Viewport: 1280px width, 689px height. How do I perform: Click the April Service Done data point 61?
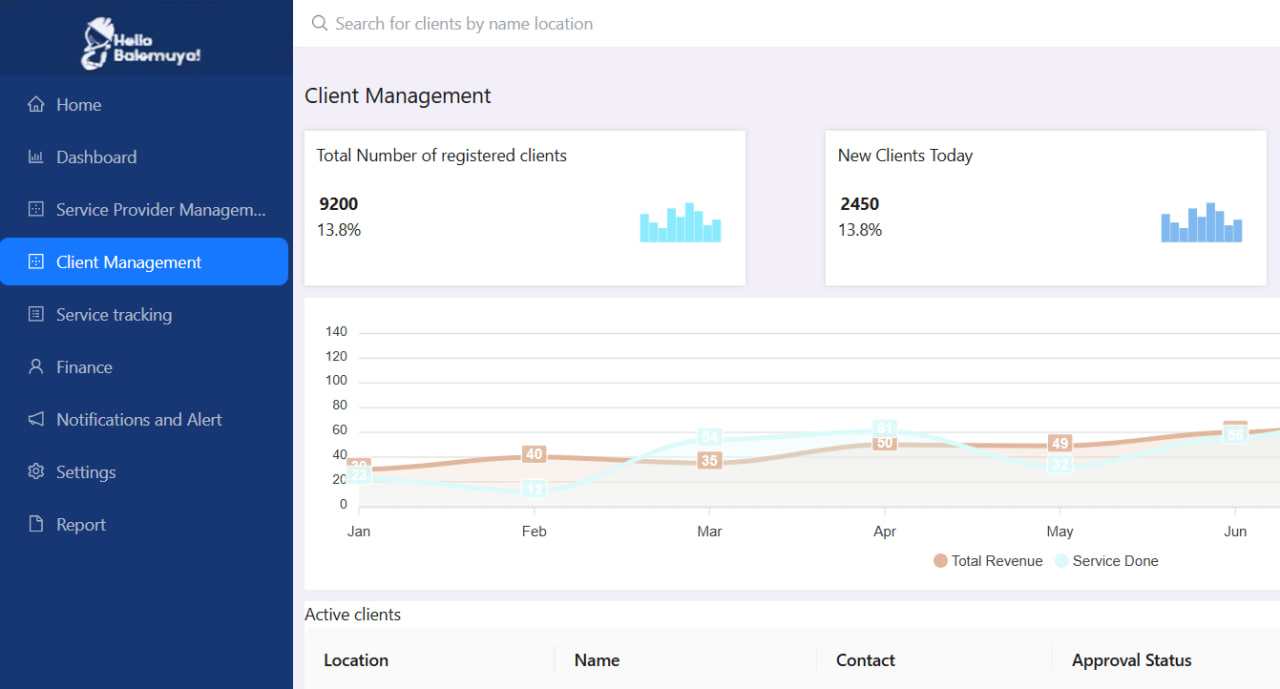tap(884, 428)
